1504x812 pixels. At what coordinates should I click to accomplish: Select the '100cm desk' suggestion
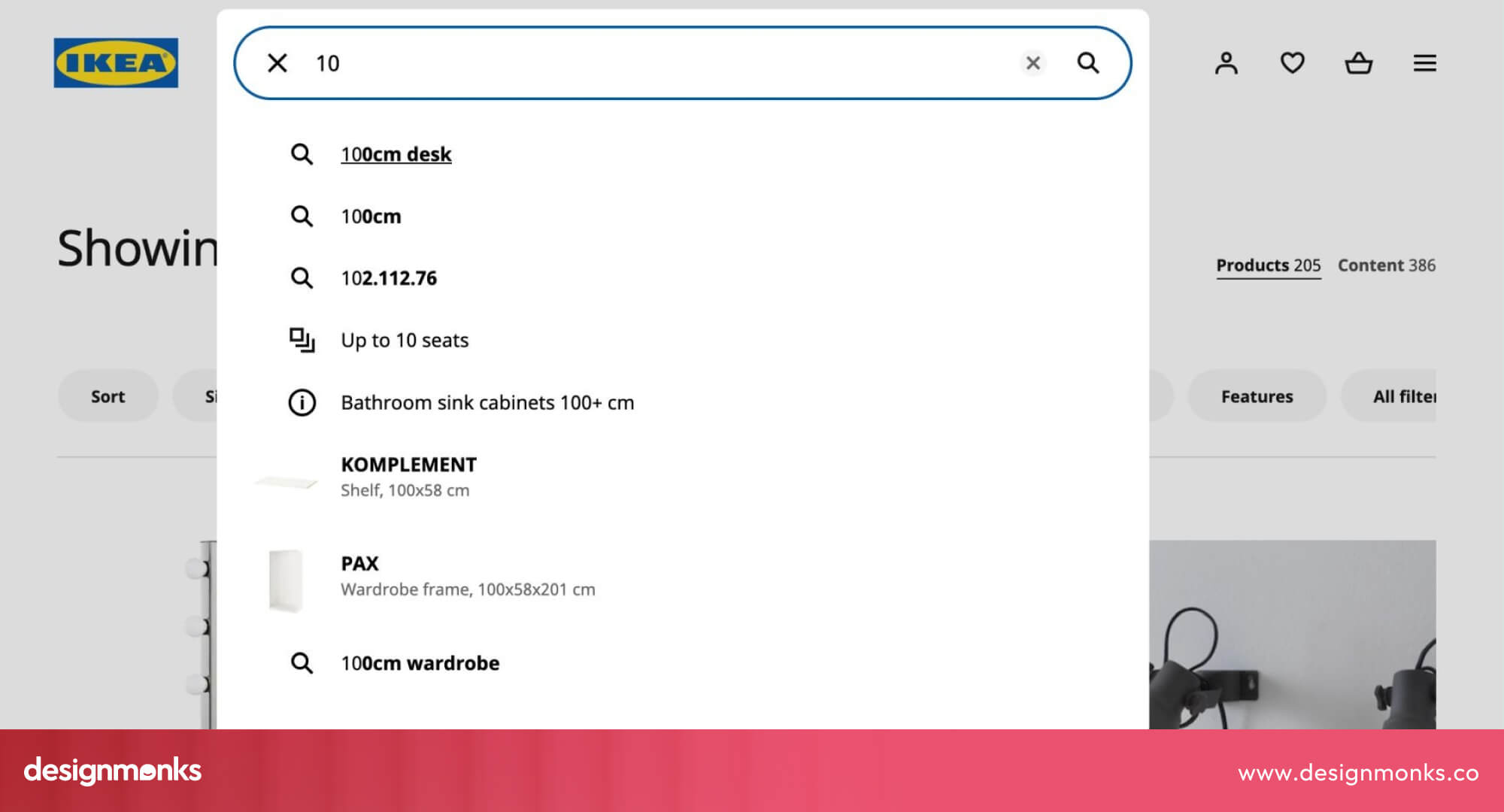pyautogui.click(x=396, y=154)
